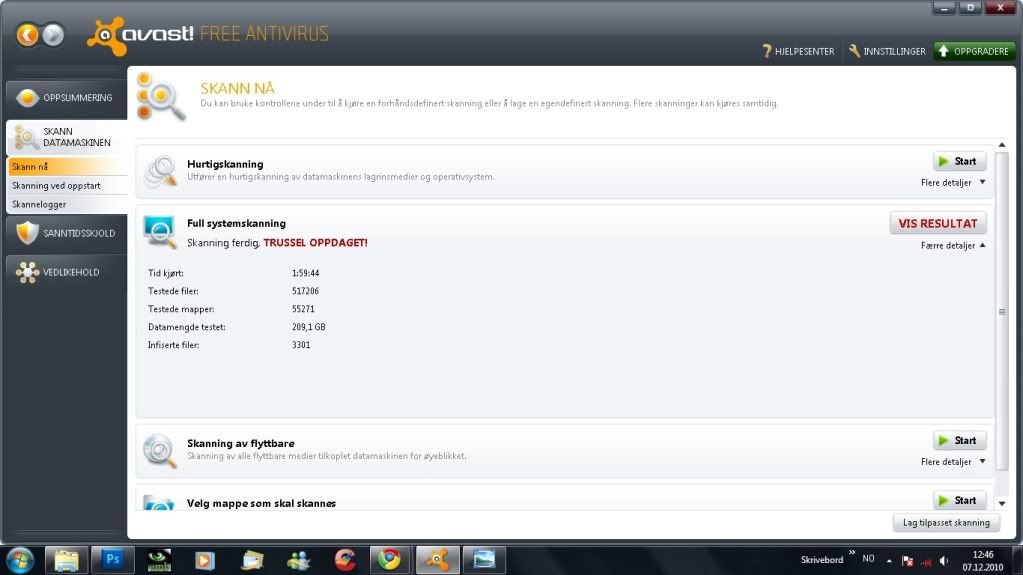Click the VIS RESULTAT button
Screen dimensions: 1023x575
point(937,223)
